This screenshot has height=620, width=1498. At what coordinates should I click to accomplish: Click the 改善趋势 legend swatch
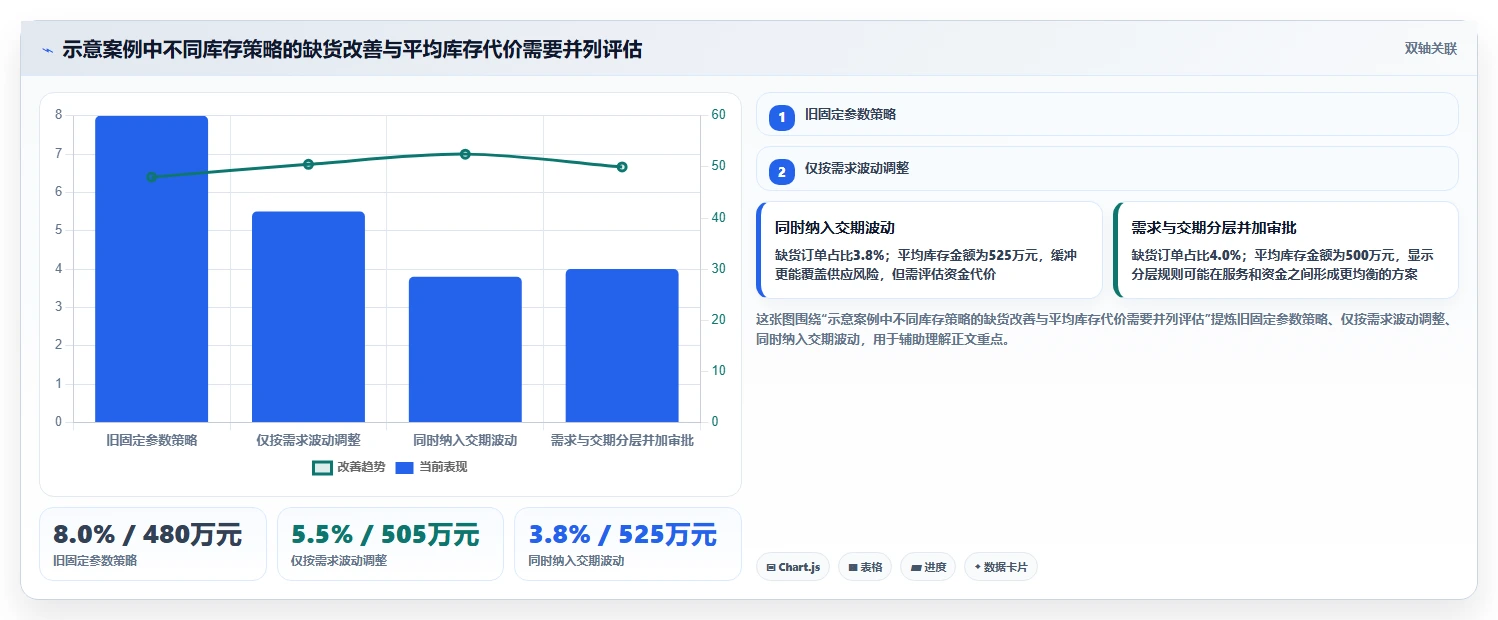pos(322,467)
